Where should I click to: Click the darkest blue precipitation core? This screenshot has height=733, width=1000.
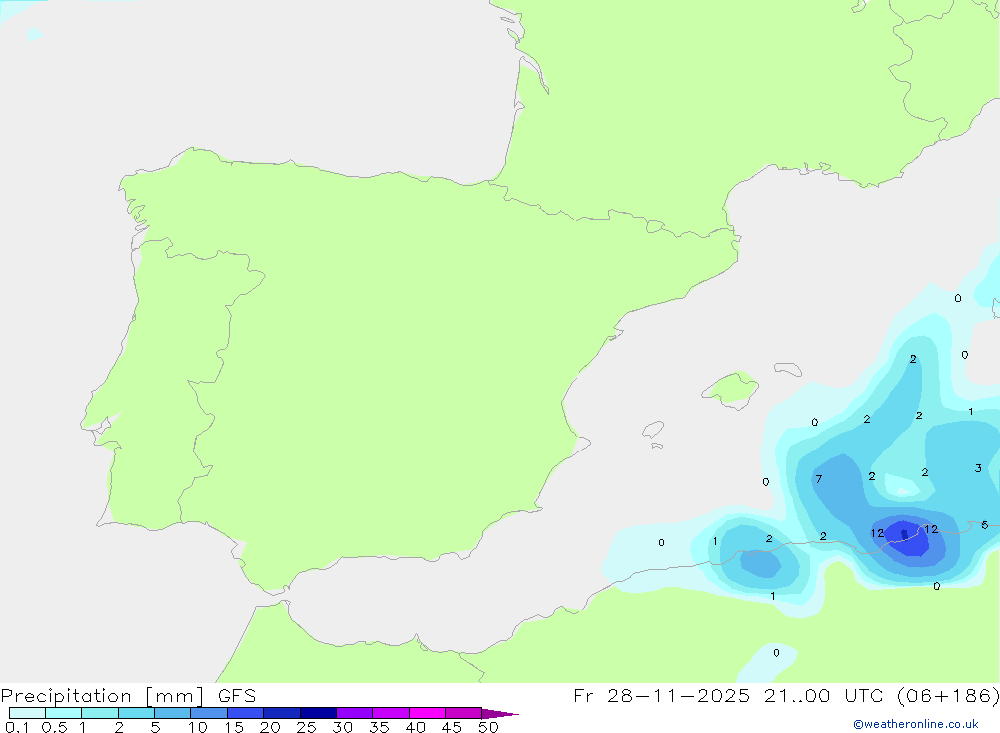(904, 533)
